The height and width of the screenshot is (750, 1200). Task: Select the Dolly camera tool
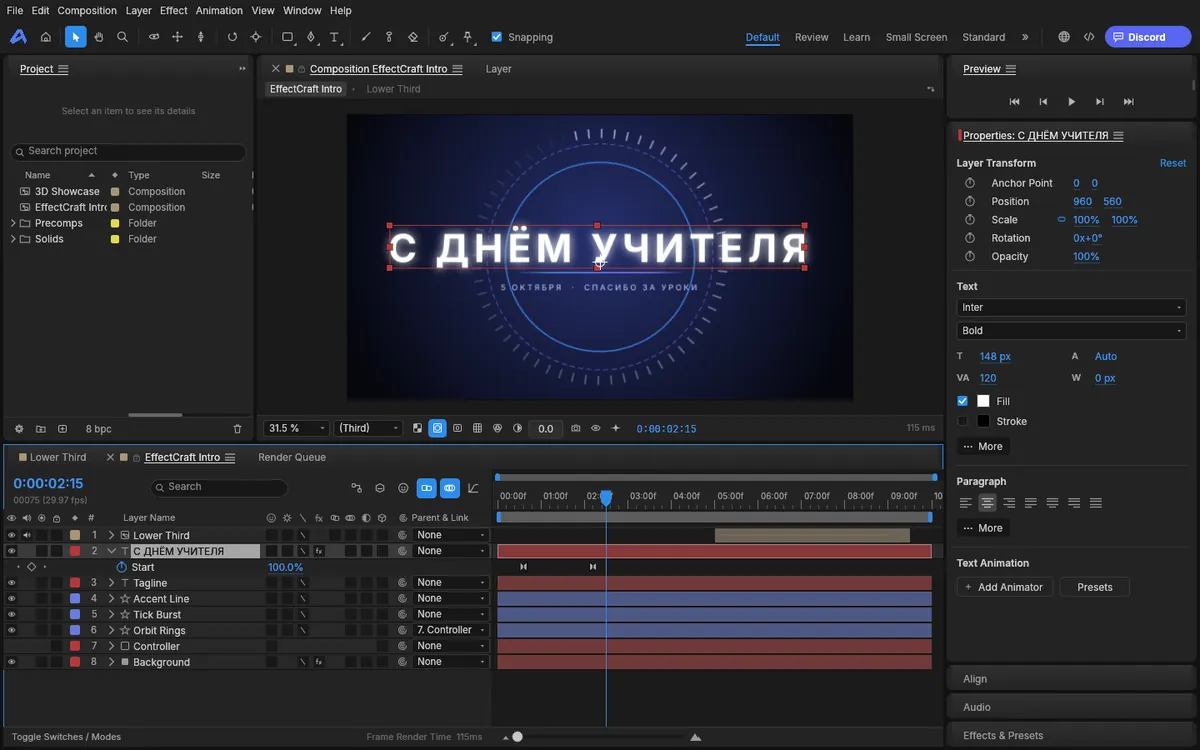[x=200, y=37]
